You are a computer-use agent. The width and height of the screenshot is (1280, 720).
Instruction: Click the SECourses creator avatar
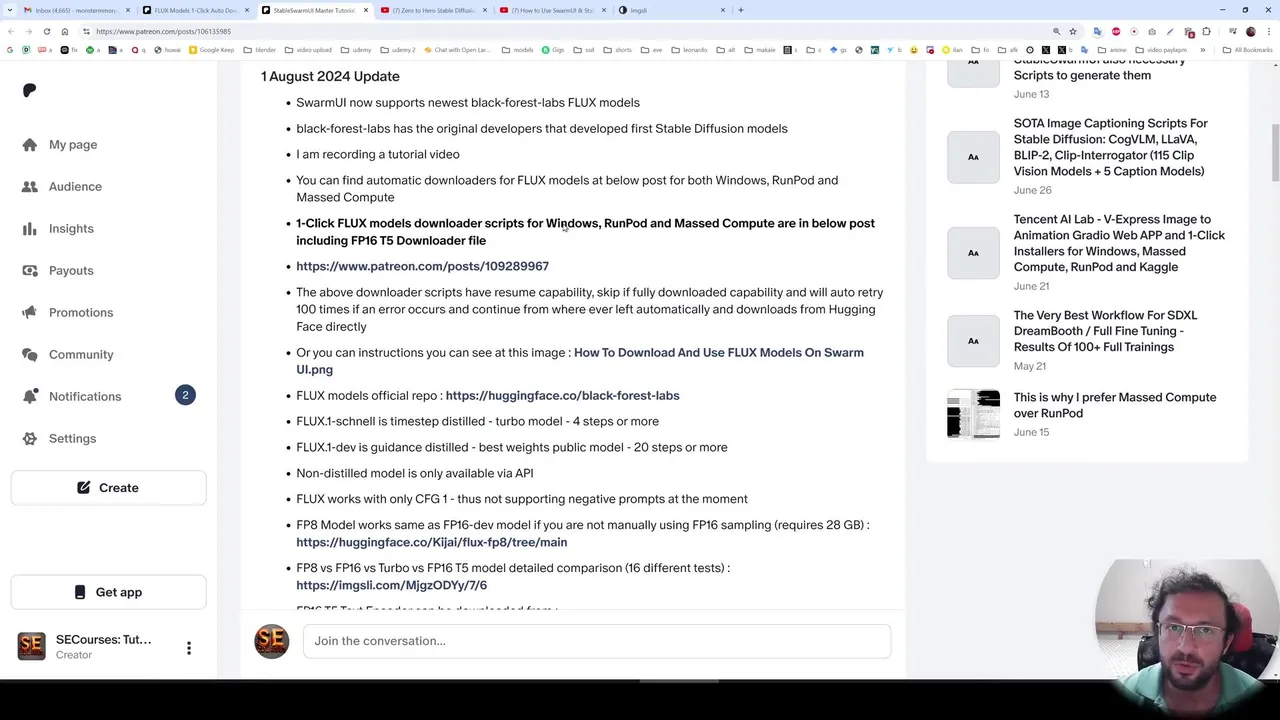[31, 646]
